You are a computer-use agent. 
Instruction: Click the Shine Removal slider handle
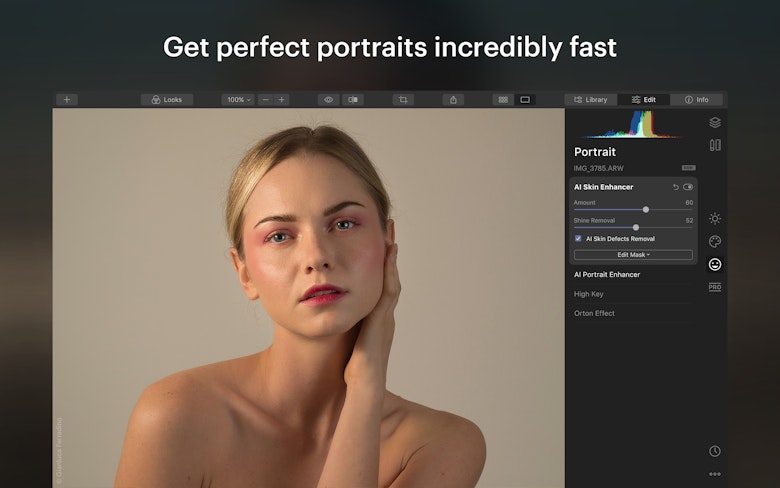pos(636,227)
